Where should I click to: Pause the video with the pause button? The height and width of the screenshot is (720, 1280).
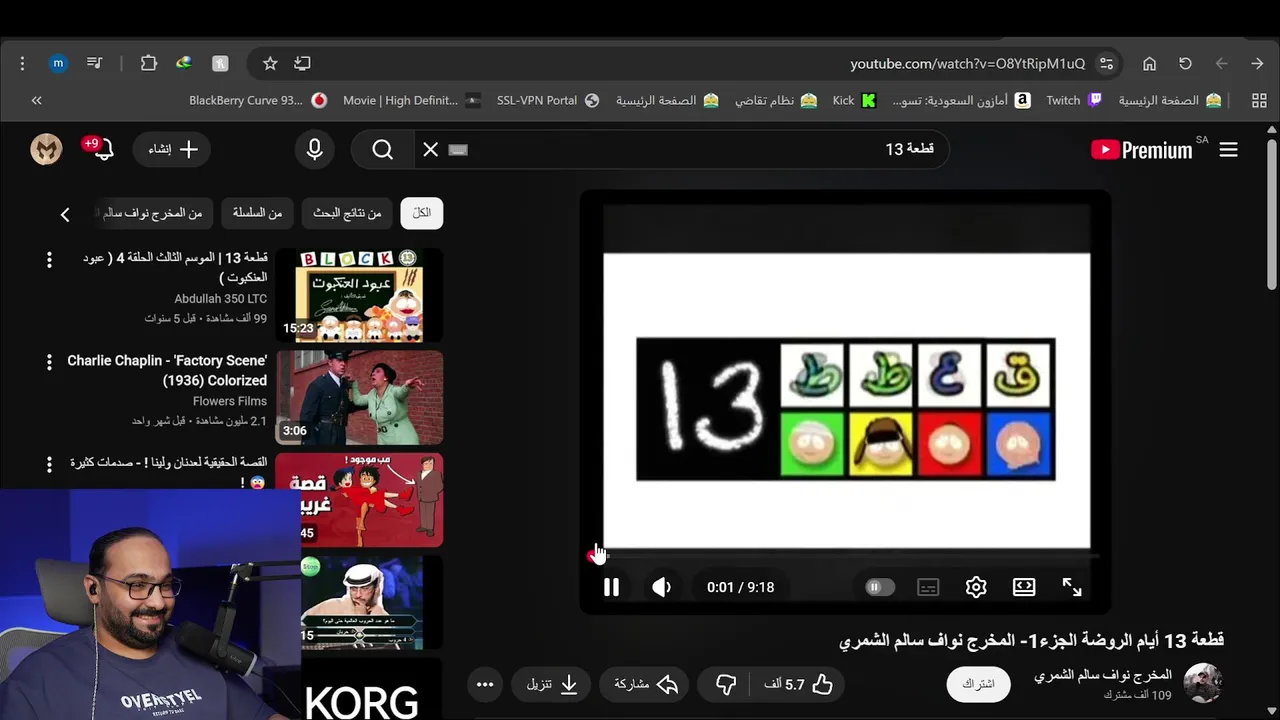611,587
